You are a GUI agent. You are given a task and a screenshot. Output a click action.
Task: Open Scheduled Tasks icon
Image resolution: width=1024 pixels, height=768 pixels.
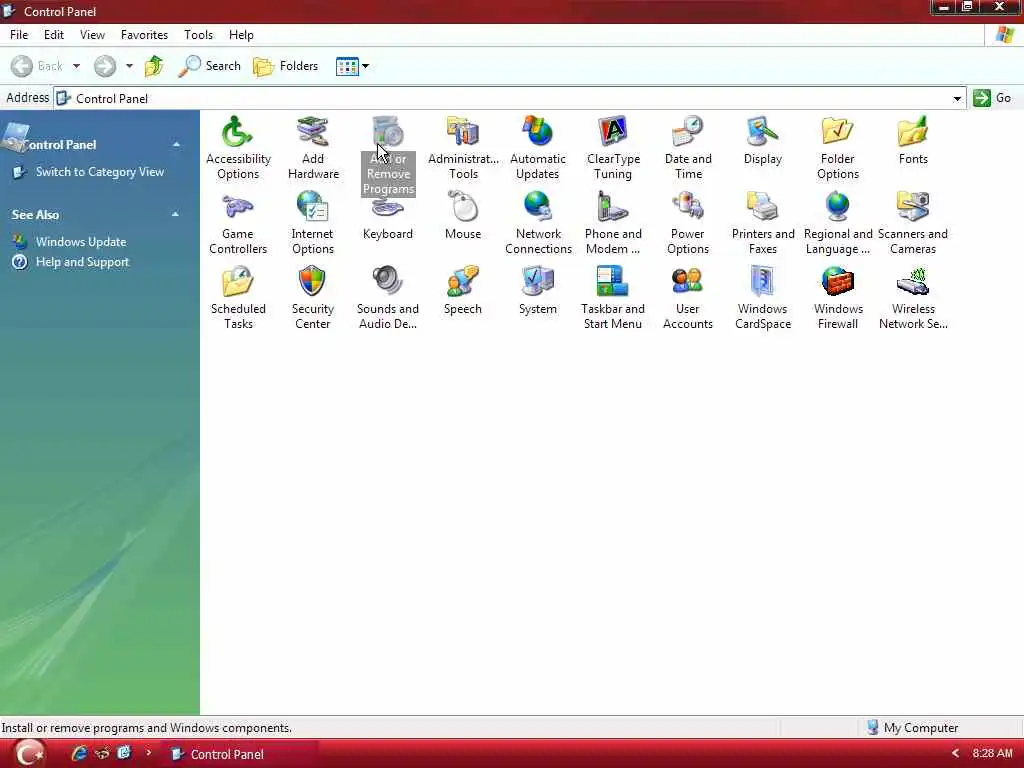point(238,298)
